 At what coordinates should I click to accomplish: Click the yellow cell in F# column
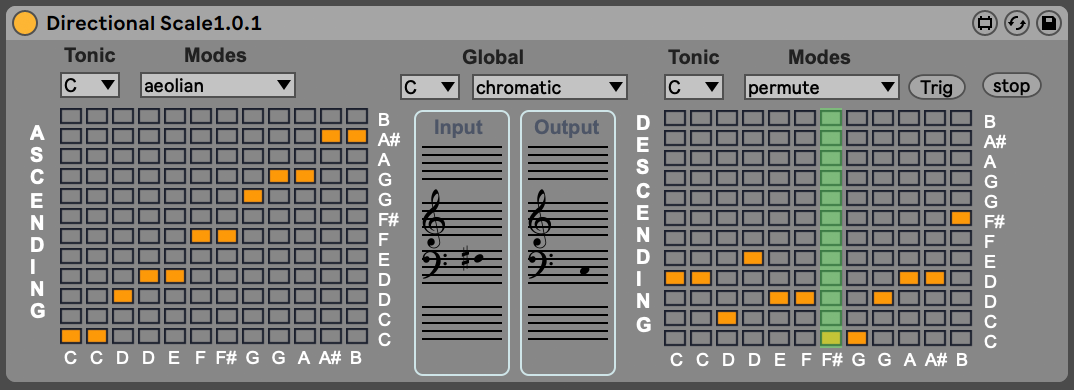831,337
